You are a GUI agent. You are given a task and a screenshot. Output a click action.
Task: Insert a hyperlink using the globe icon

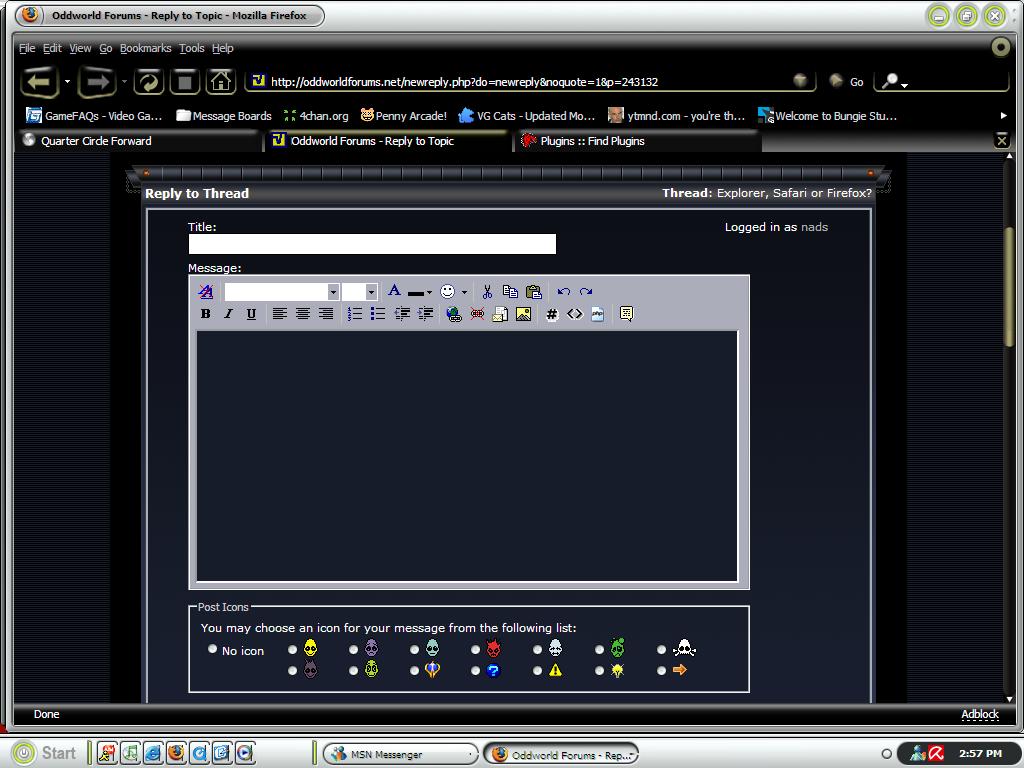[454, 314]
